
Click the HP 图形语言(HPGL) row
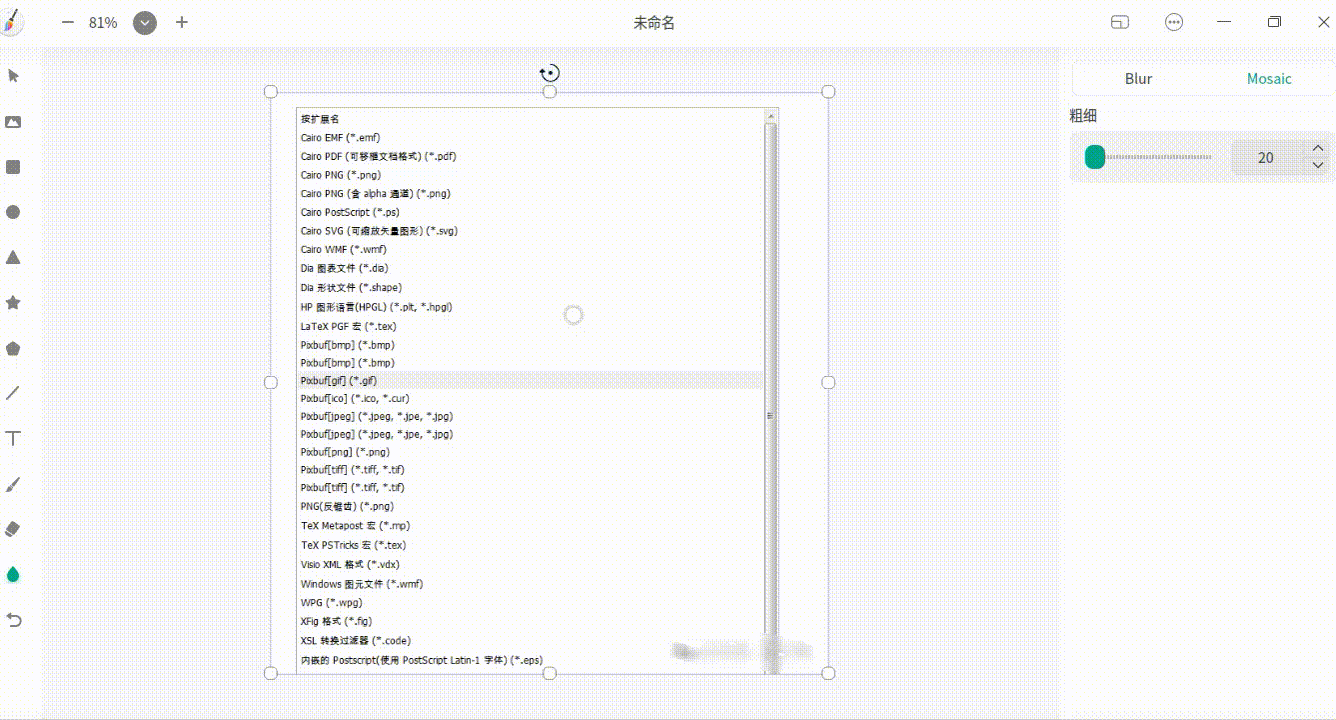coord(531,307)
